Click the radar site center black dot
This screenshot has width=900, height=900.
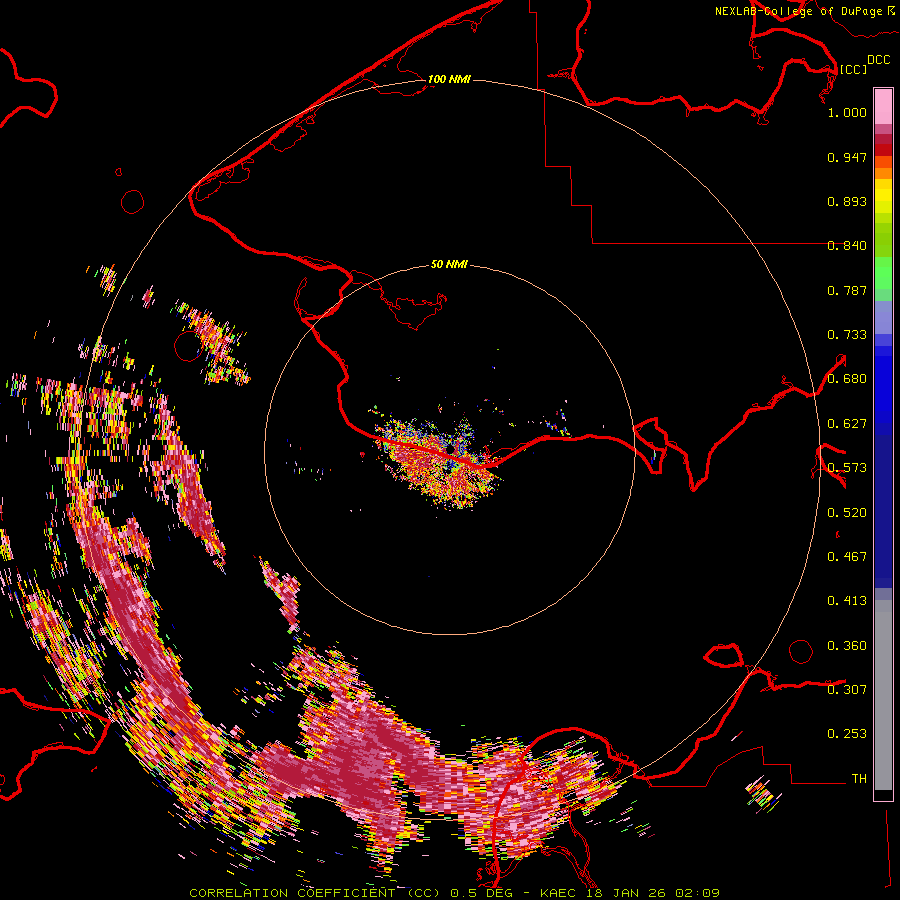(451, 449)
